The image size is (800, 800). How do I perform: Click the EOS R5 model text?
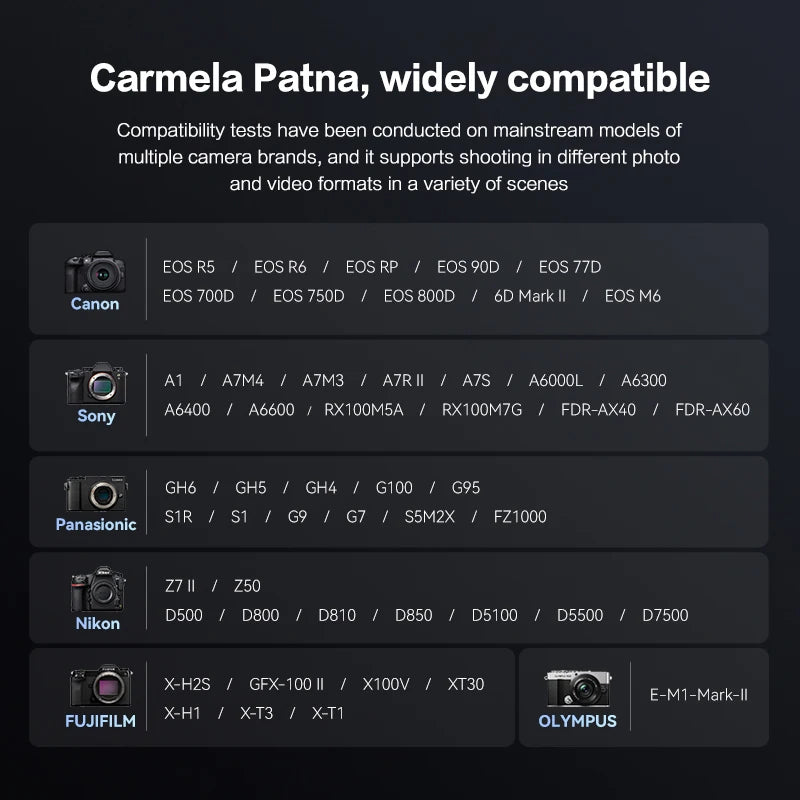pos(189,267)
